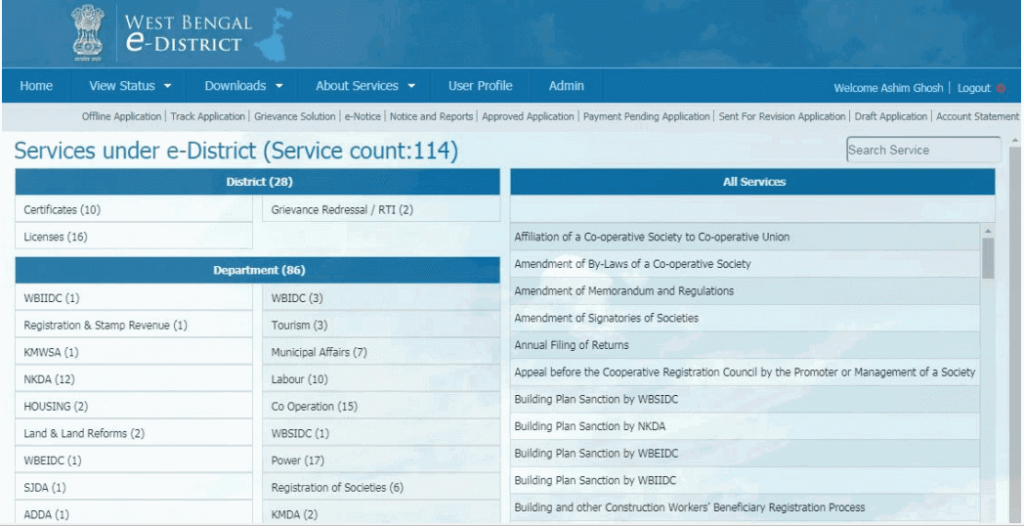Open Sent For Revision Application link
The image size is (1024, 526).
coord(782,116)
